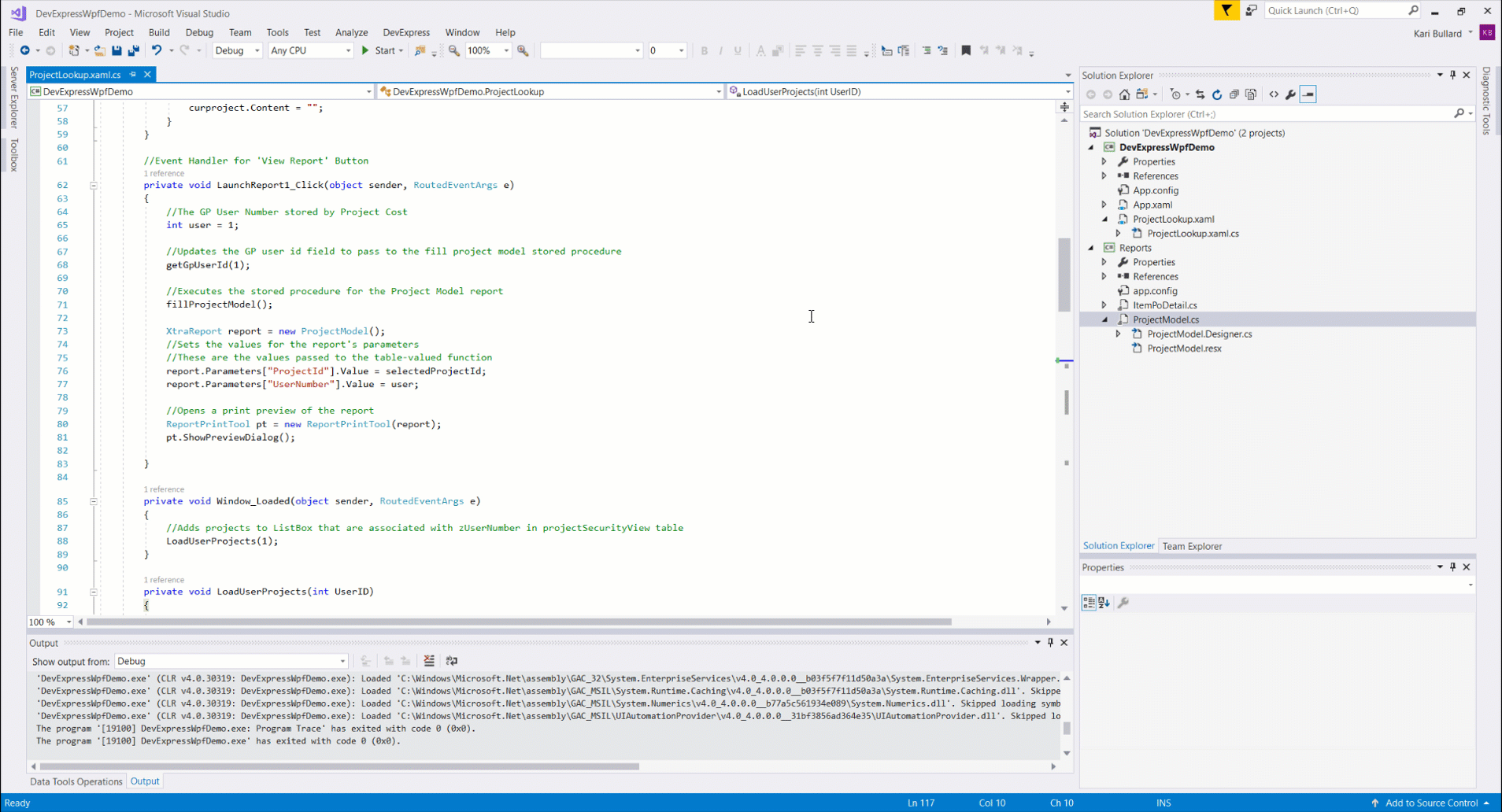Screen dimensions: 1502x812
Task: Click Add to Source Control
Action: coord(1431,803)
